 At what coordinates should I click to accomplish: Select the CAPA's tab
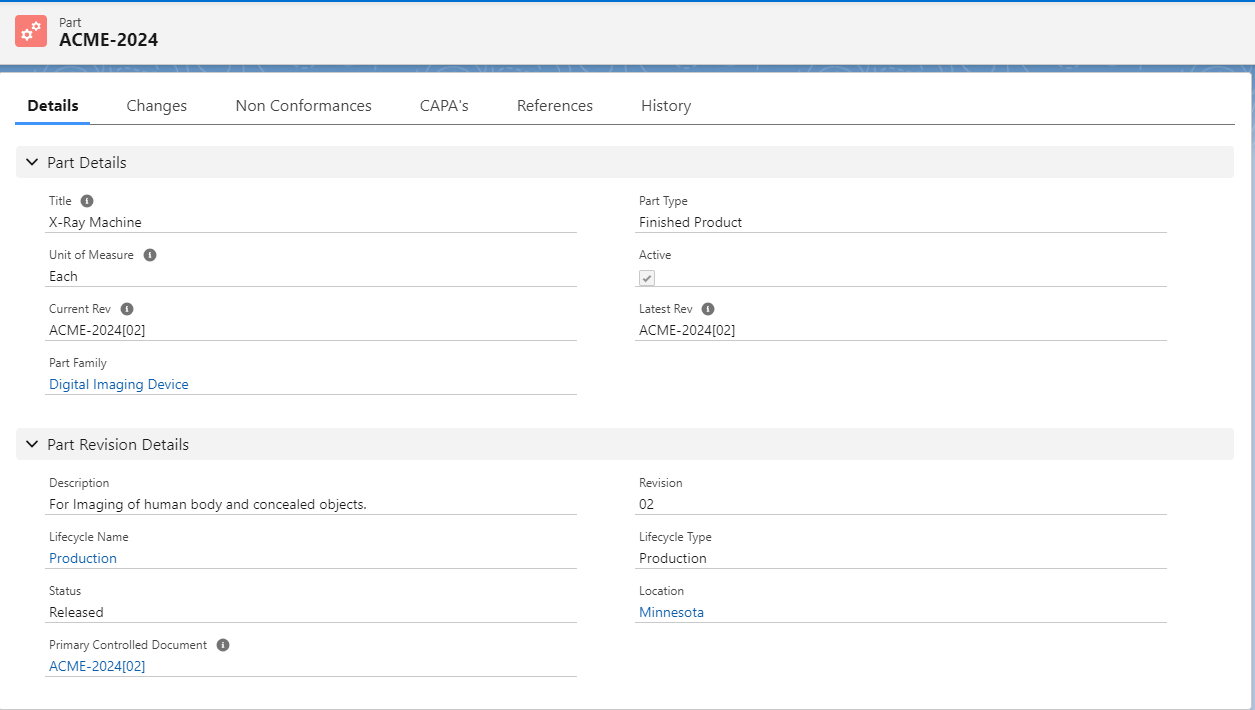(x=444, y=106)
